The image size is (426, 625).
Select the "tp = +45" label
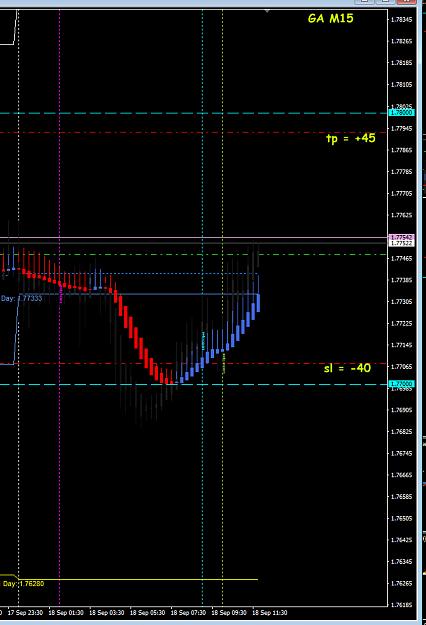[x=351, y=138]
